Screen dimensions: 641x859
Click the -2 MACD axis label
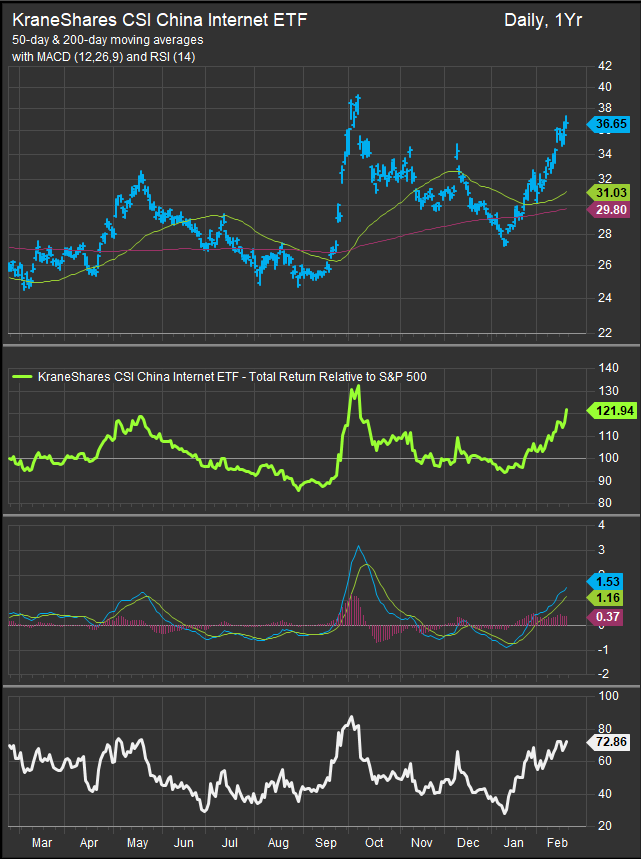602,674
